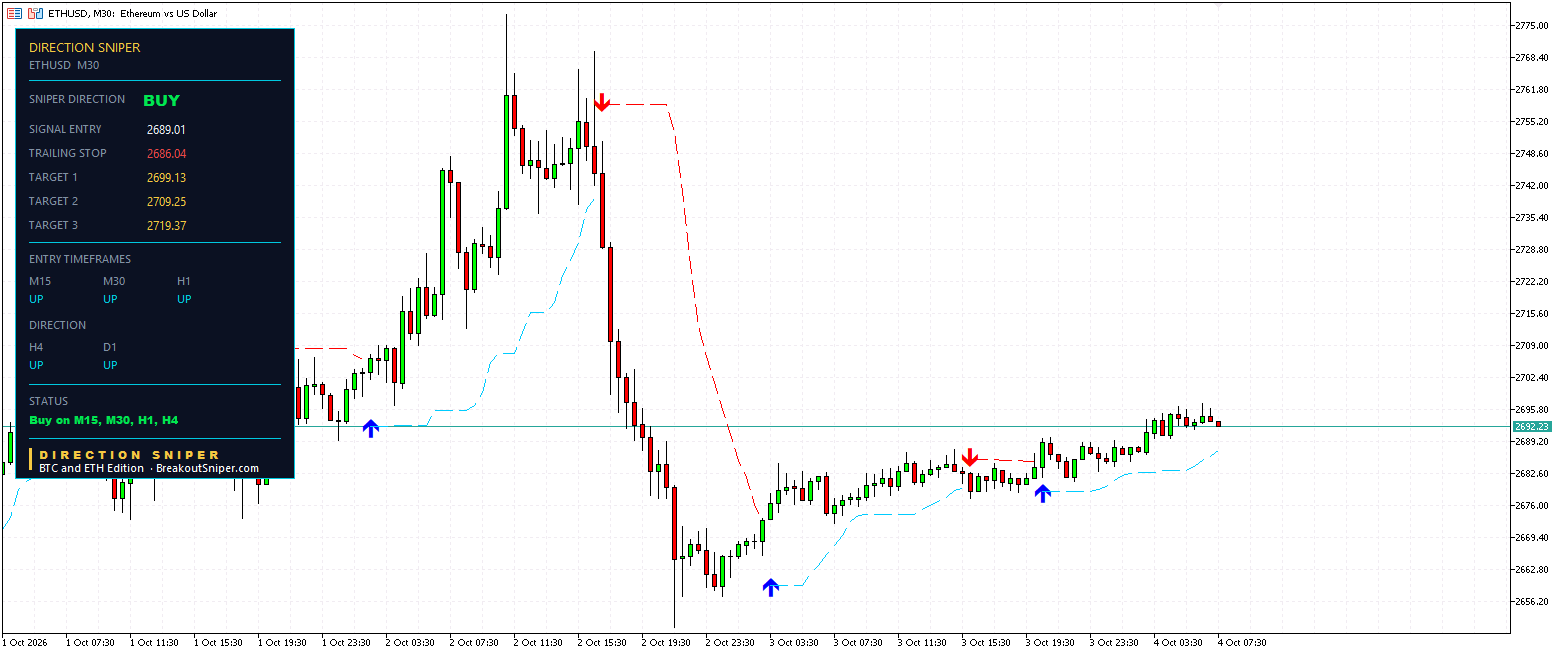Click the current price label 2692.23

[1532, 426]
